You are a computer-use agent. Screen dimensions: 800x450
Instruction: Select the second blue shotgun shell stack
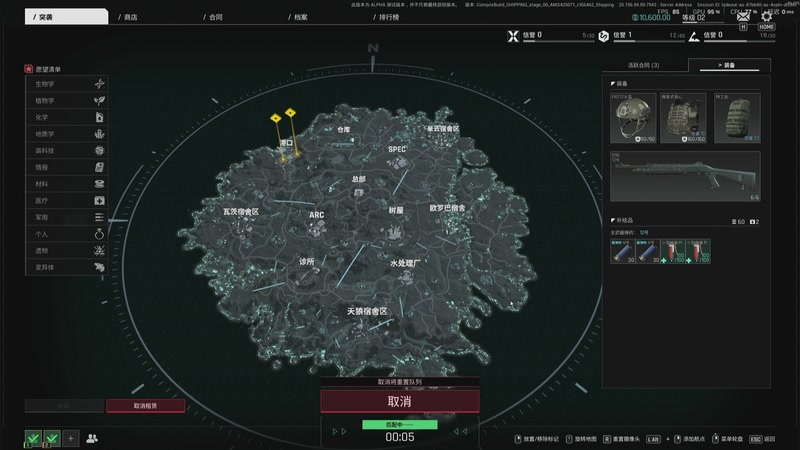pos(647,251)
